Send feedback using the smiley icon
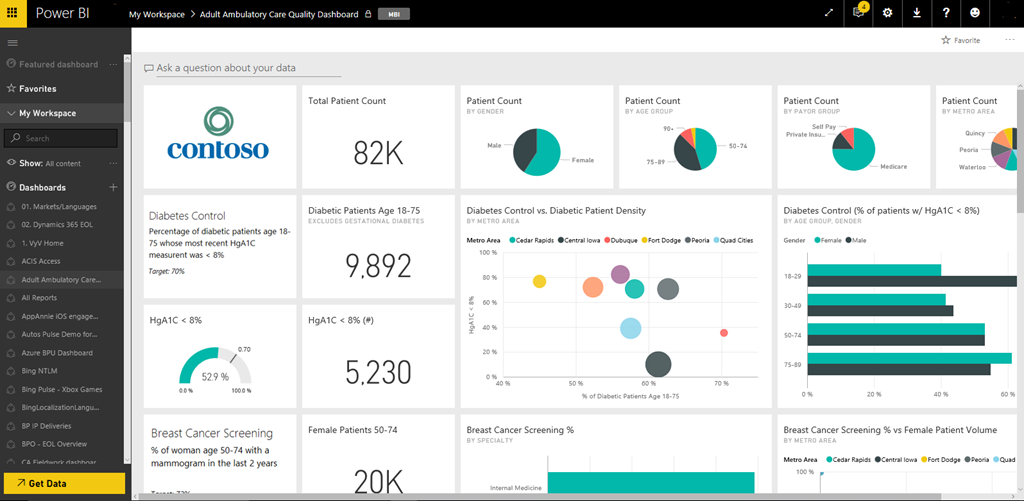The height and width of the screenshot is (501, 1024). point(975,13)
